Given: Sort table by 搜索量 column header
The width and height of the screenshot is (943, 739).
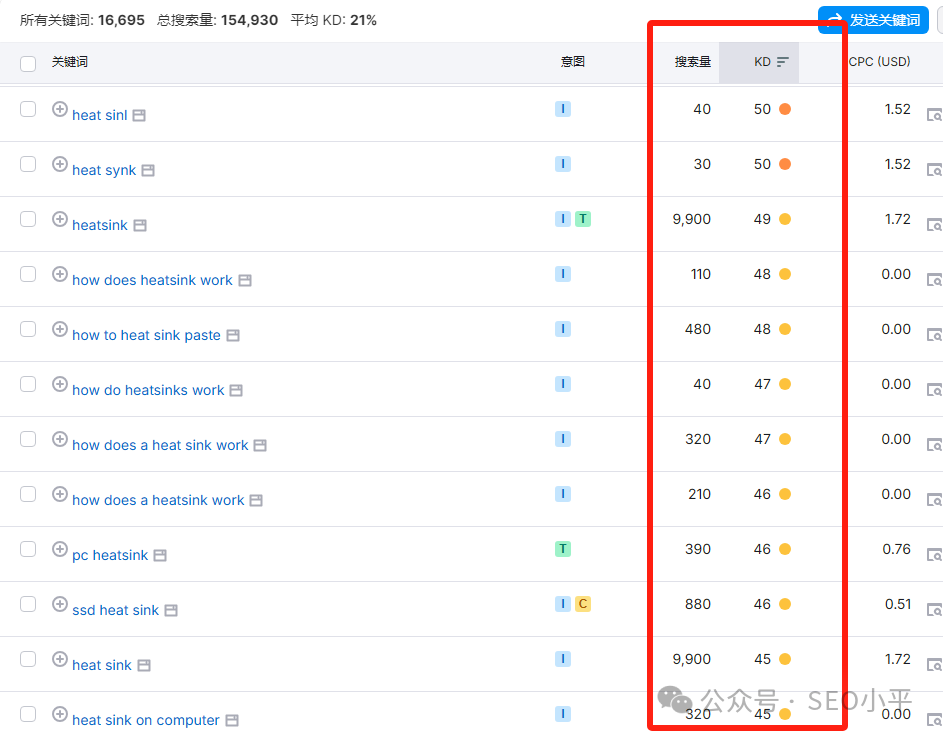Looking at the screenshot, I should (692, 62).
